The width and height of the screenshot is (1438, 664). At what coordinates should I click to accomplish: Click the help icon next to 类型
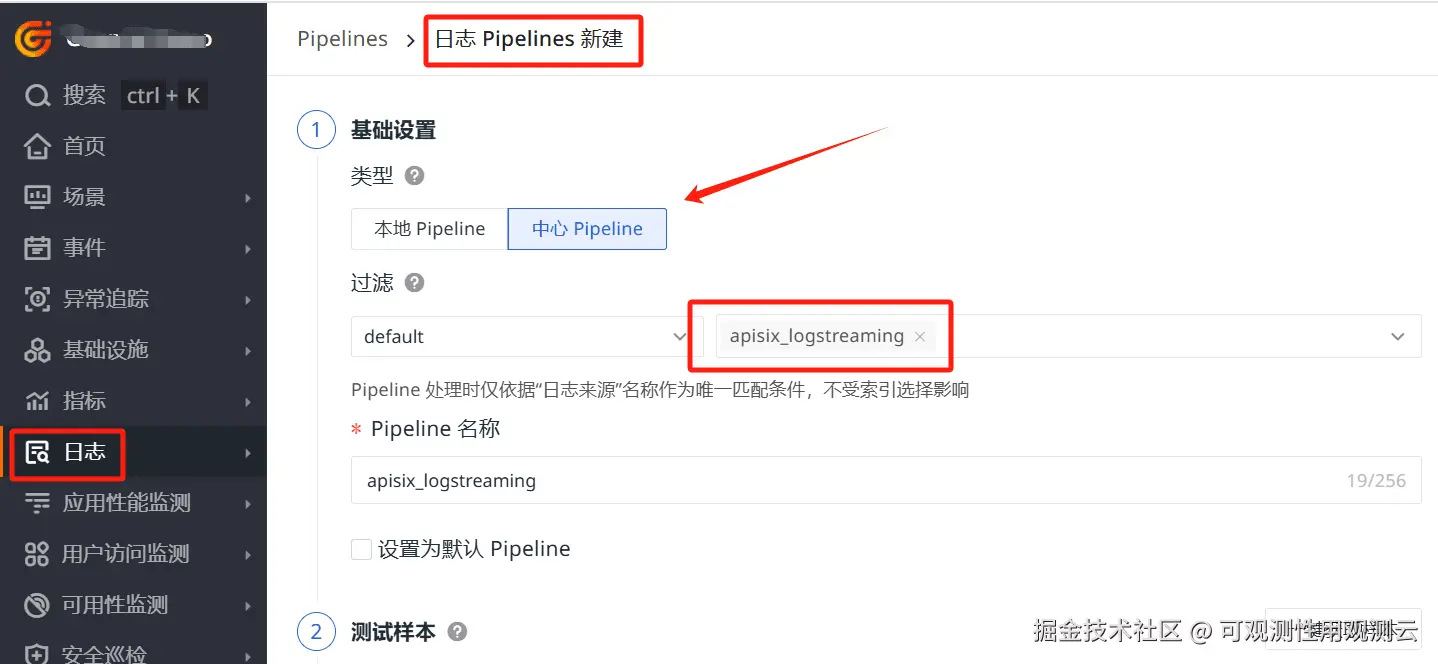coord(414,176)
